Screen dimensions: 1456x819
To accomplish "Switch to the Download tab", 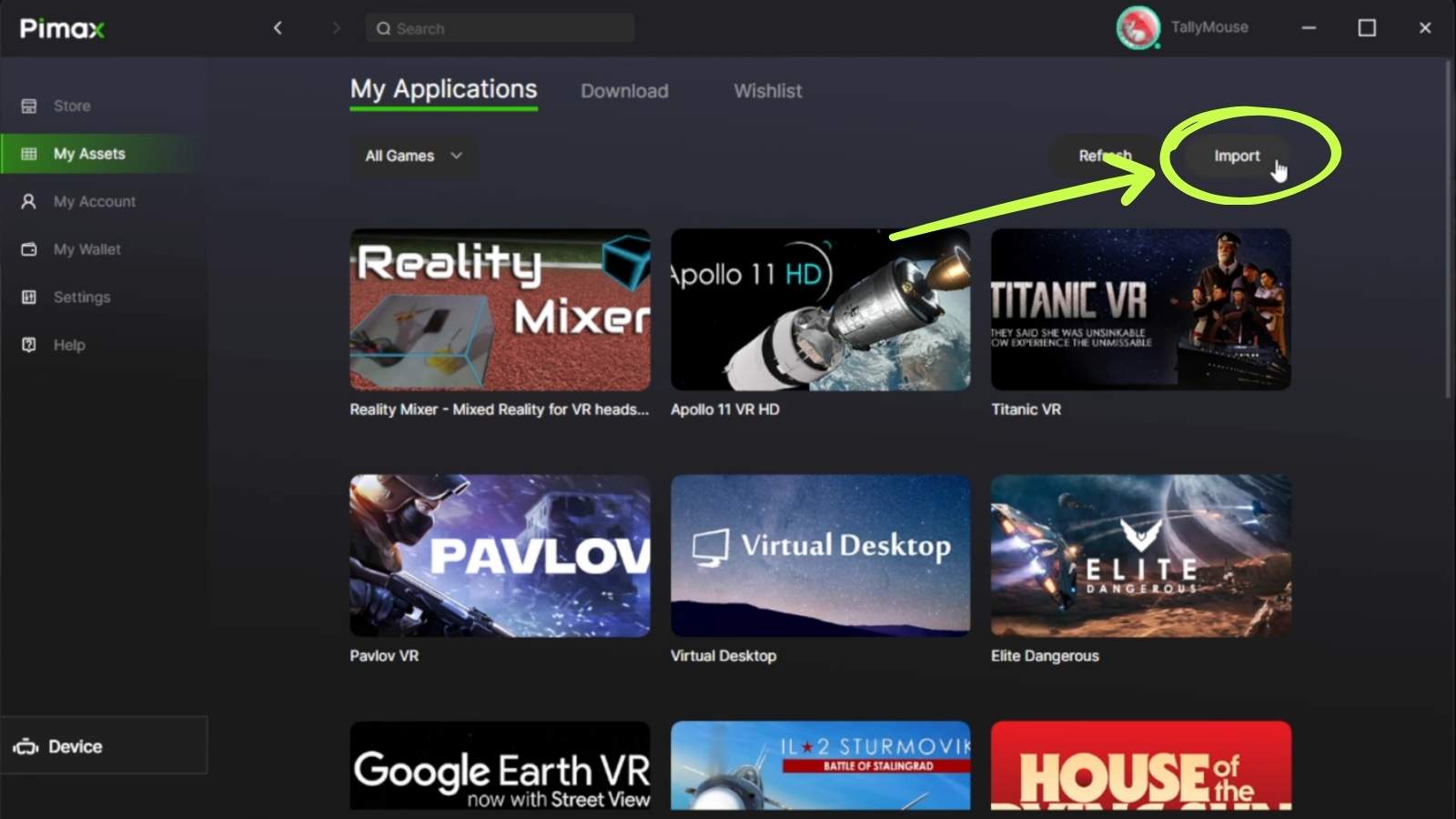I will click(x=624, y=91).
